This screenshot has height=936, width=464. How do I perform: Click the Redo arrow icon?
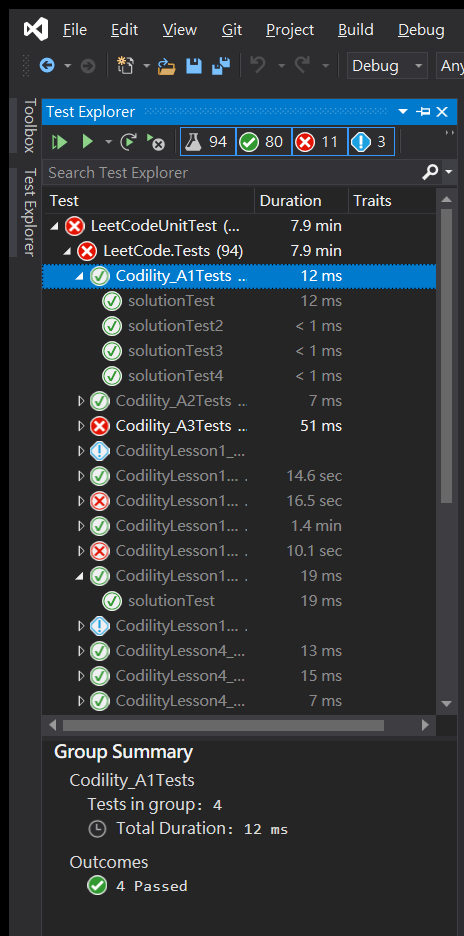pyautogui.click(x=303, y=65)
